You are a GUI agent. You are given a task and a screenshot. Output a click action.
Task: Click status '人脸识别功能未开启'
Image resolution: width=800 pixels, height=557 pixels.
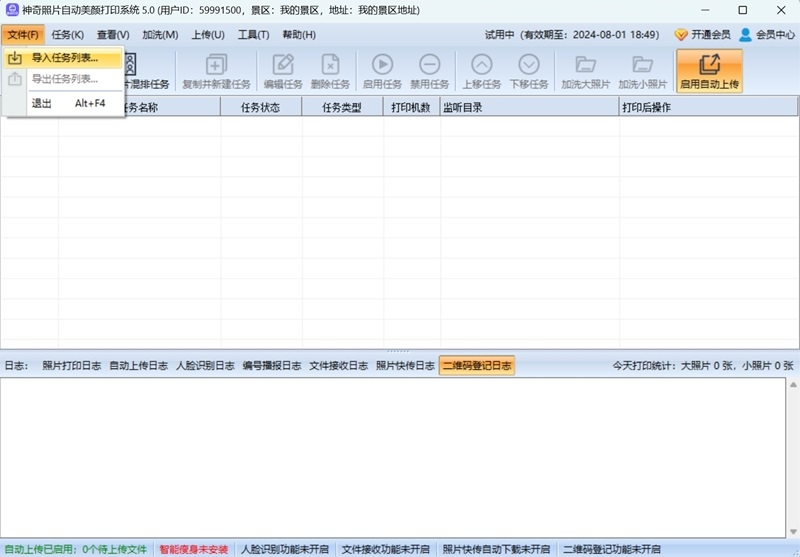coord(285,549)
